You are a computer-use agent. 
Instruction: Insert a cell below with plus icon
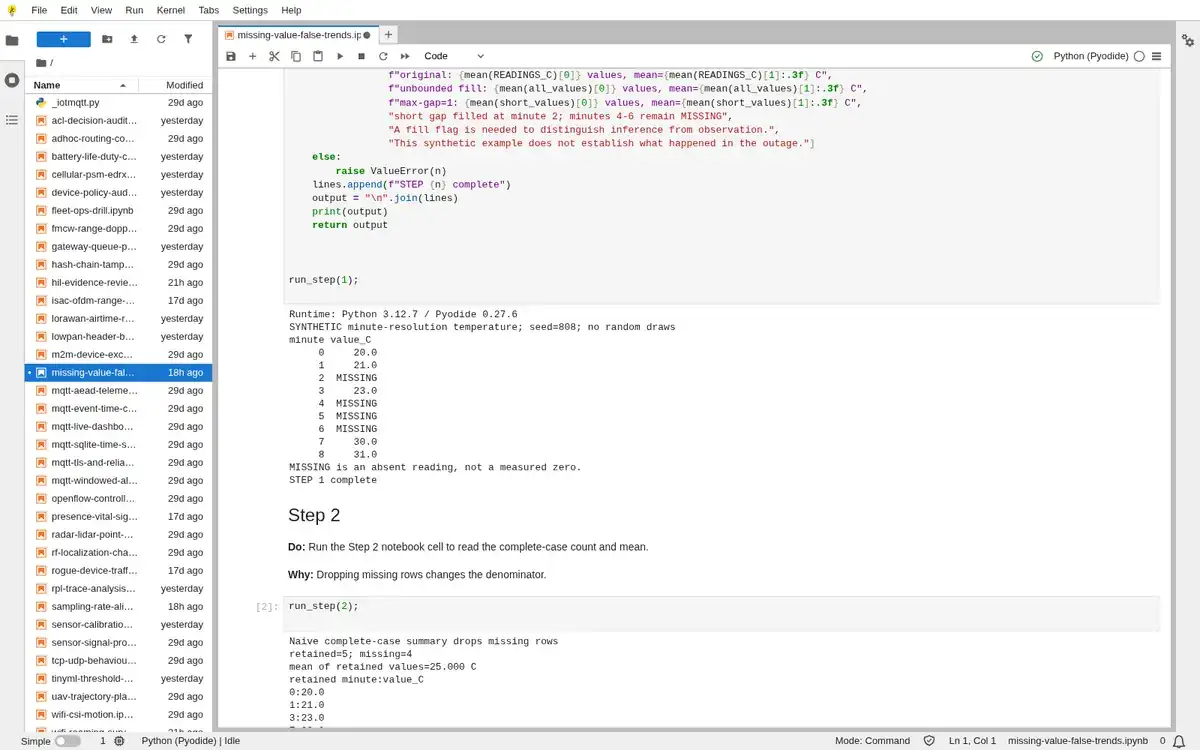[253, 56]
